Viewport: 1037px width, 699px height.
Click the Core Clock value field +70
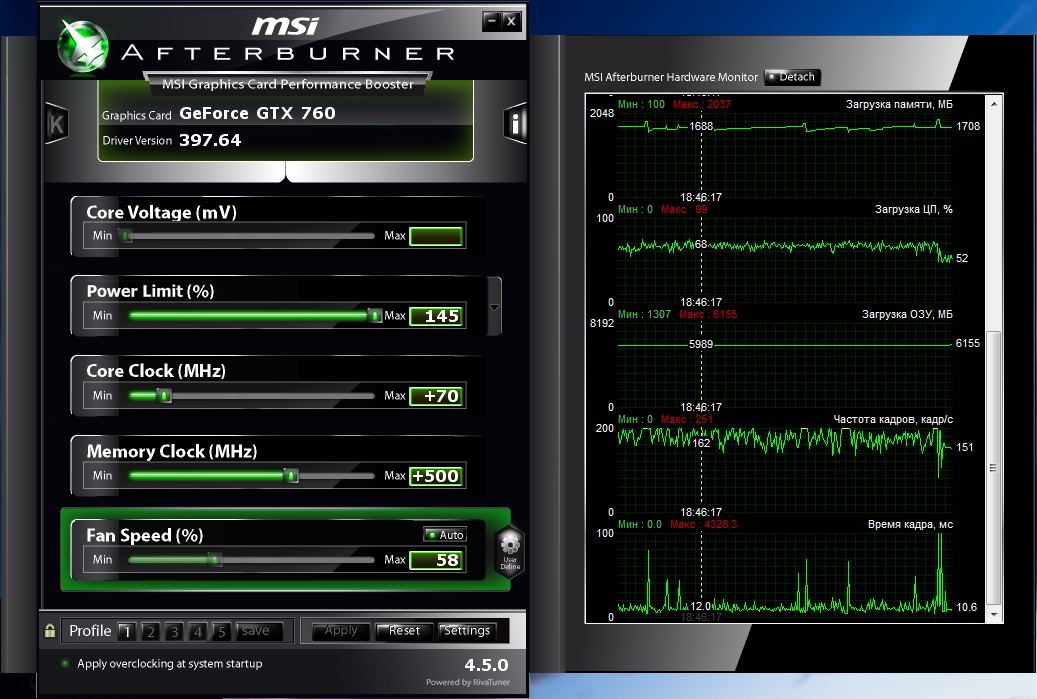pyautogui.click(x=436, y=396)
